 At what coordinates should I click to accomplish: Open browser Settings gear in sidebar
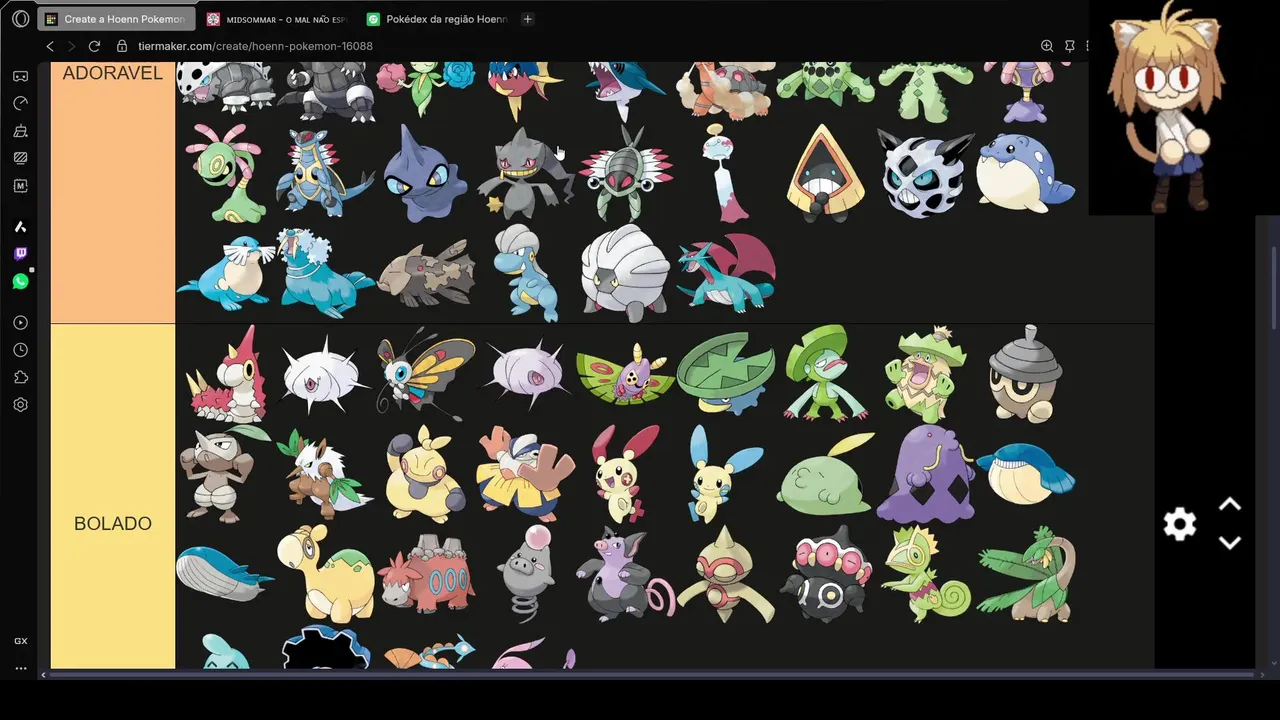point(20,405)
